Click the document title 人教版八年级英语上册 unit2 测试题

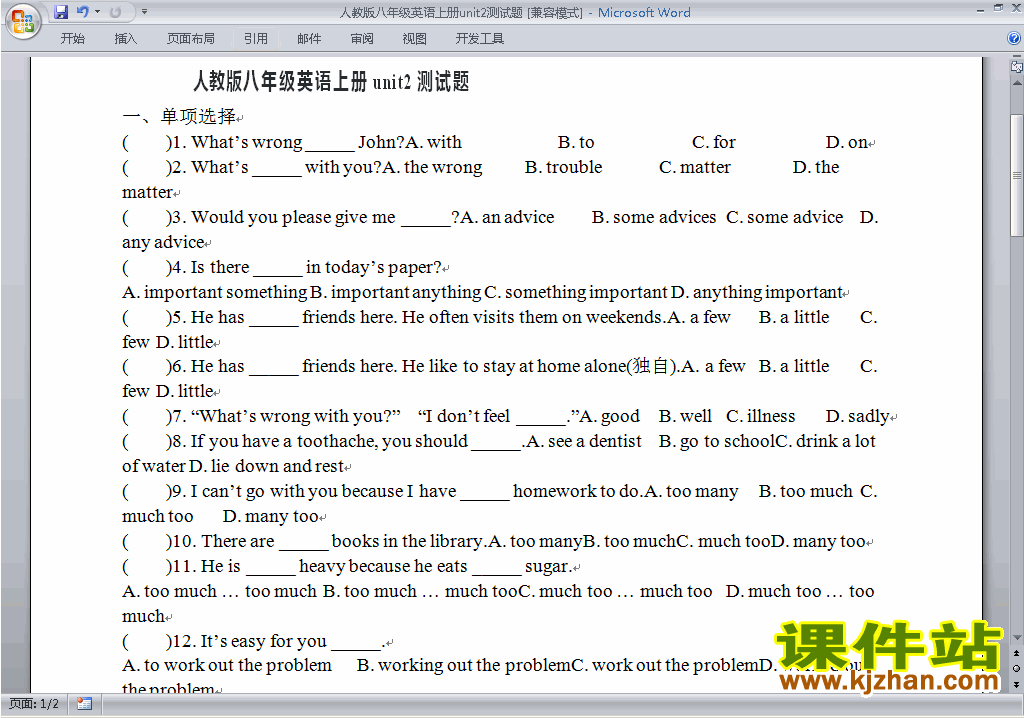(331, 82)
